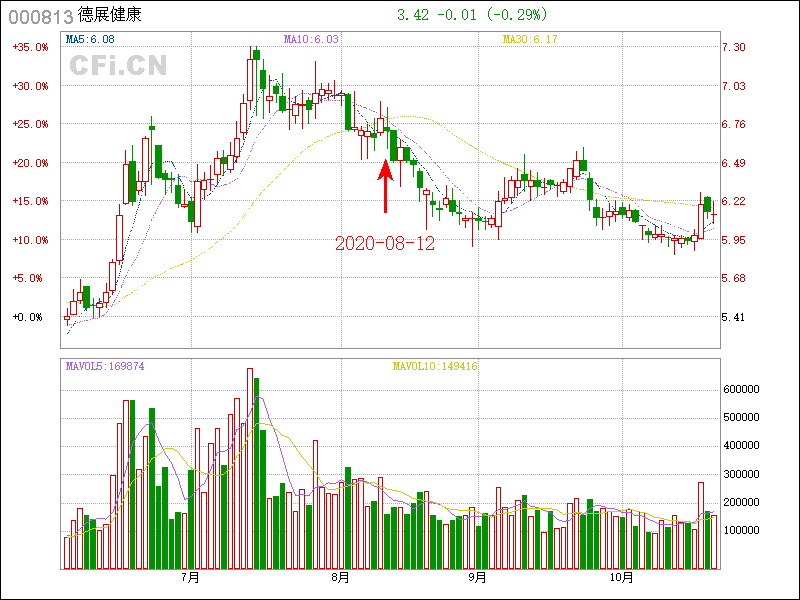
Task: Select the MA10:6.03 indicator label
Action: pyautogui.click(x=312, y=39)
